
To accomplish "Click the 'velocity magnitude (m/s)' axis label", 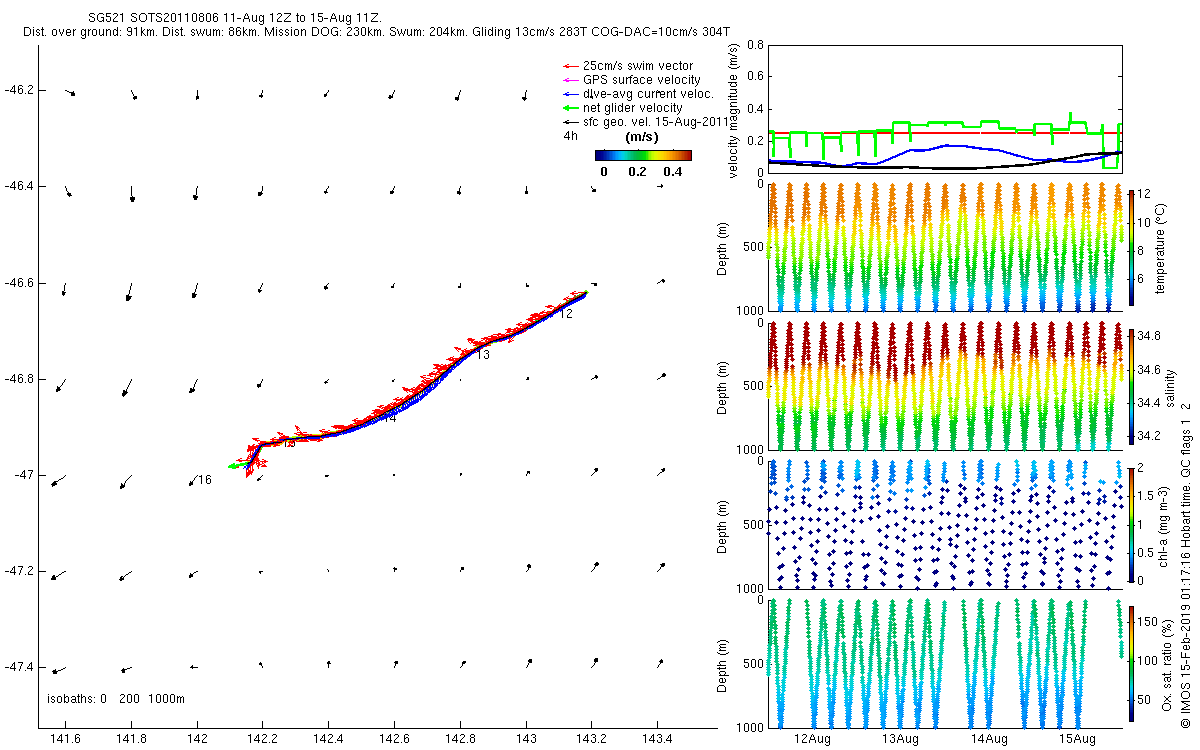I will 735,109.
